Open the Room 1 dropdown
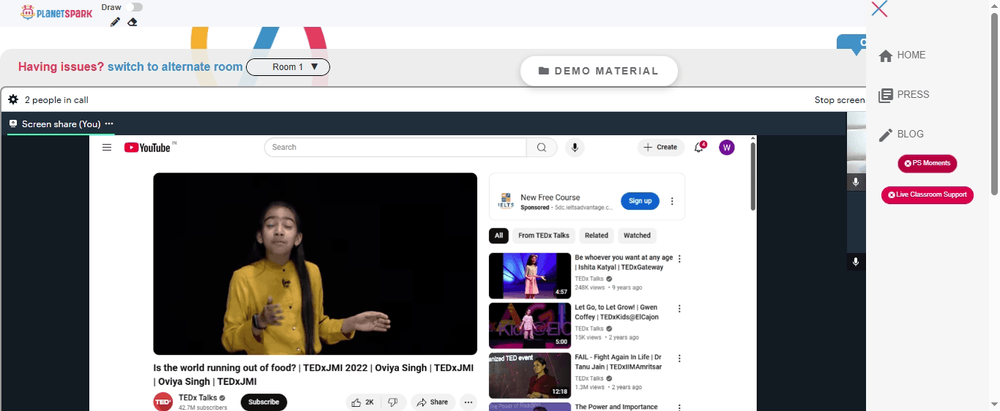Image resolution: width=1000 pixels, height=411 pixels. pos(288,67)
